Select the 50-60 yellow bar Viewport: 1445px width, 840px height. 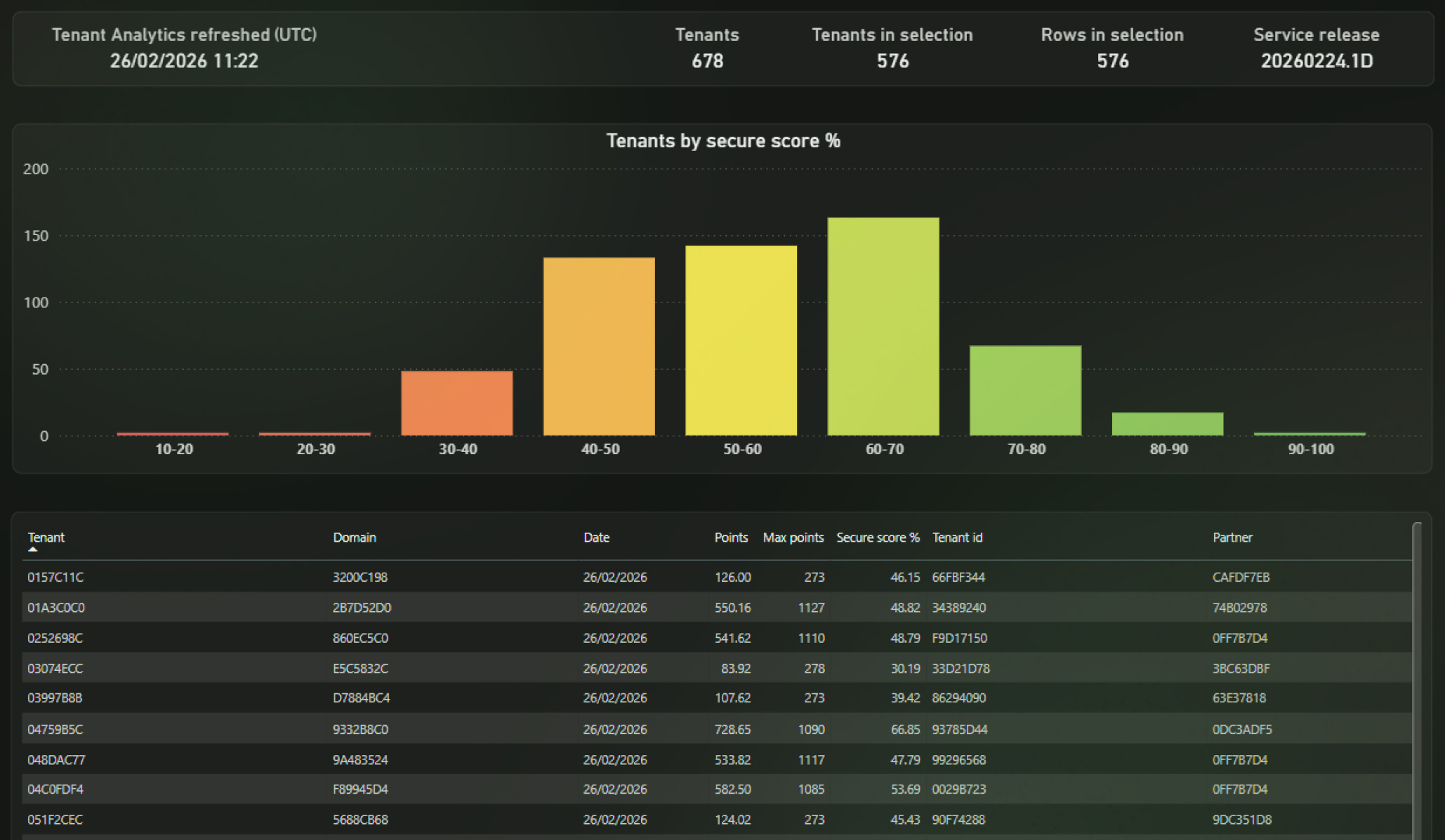(741, 340)
